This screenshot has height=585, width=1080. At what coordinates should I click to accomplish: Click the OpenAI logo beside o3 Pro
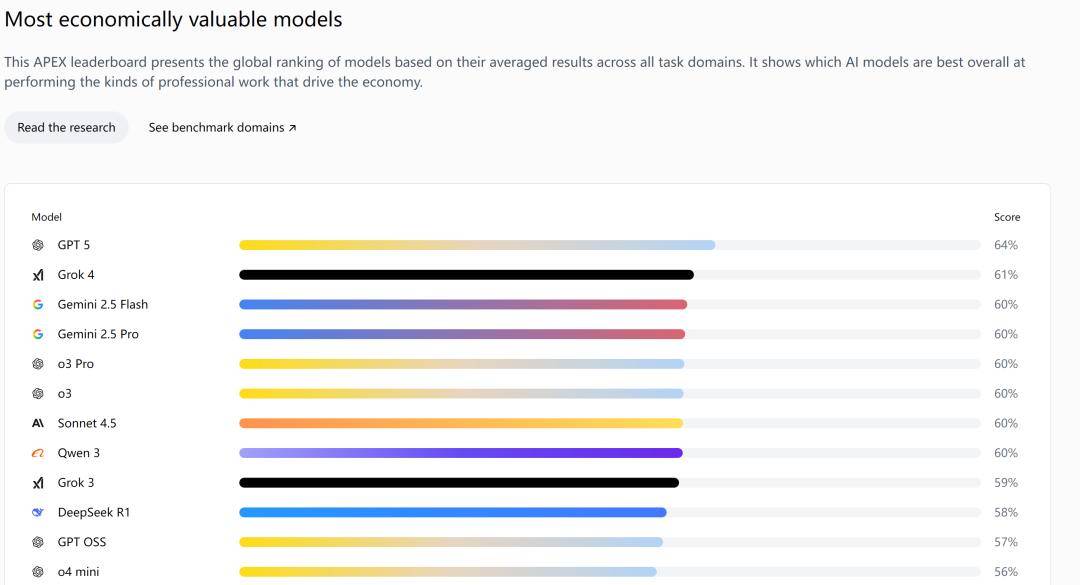point(38,364)
